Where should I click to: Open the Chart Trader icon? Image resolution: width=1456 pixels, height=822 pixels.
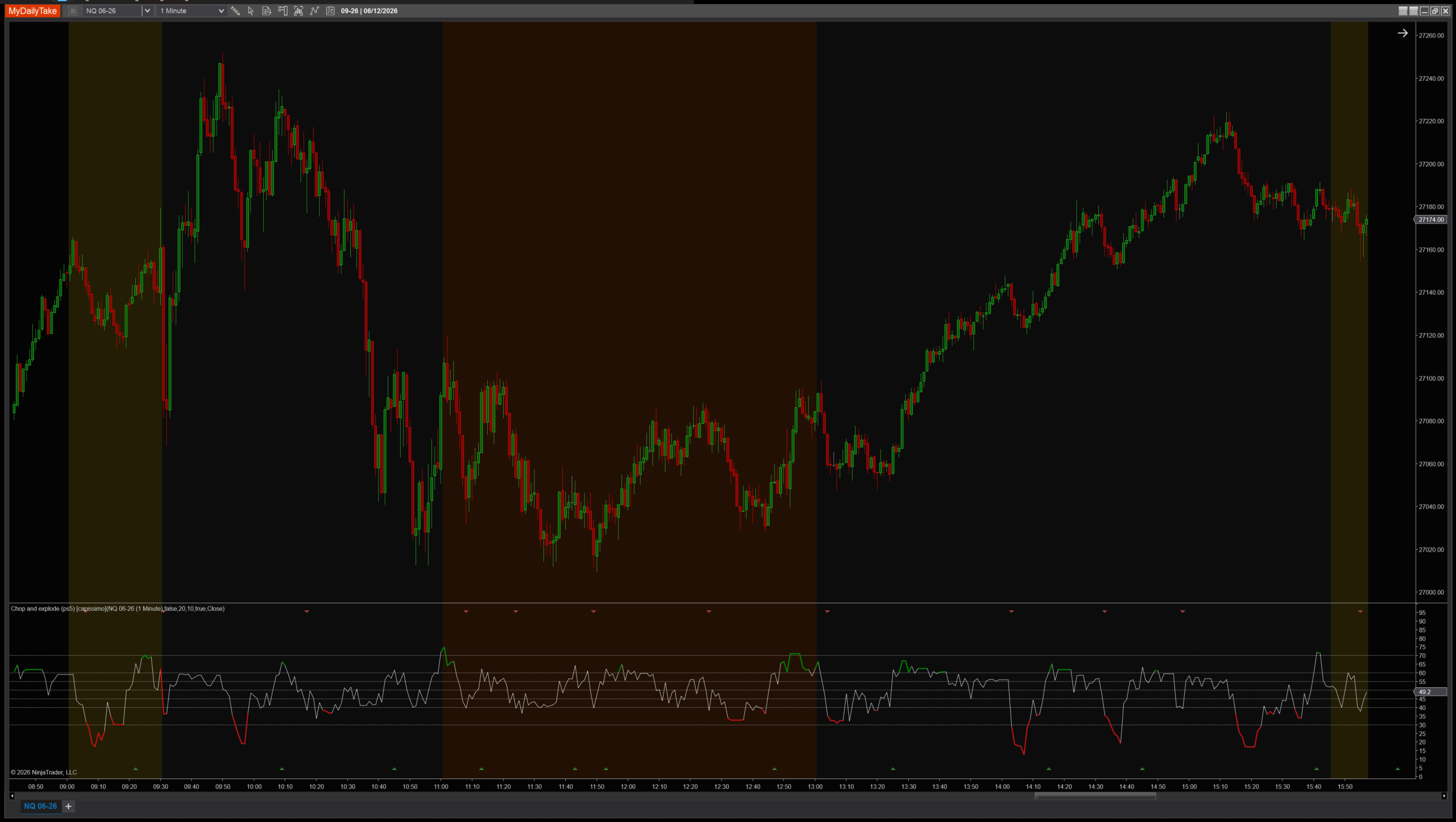(x=282, y=11)
